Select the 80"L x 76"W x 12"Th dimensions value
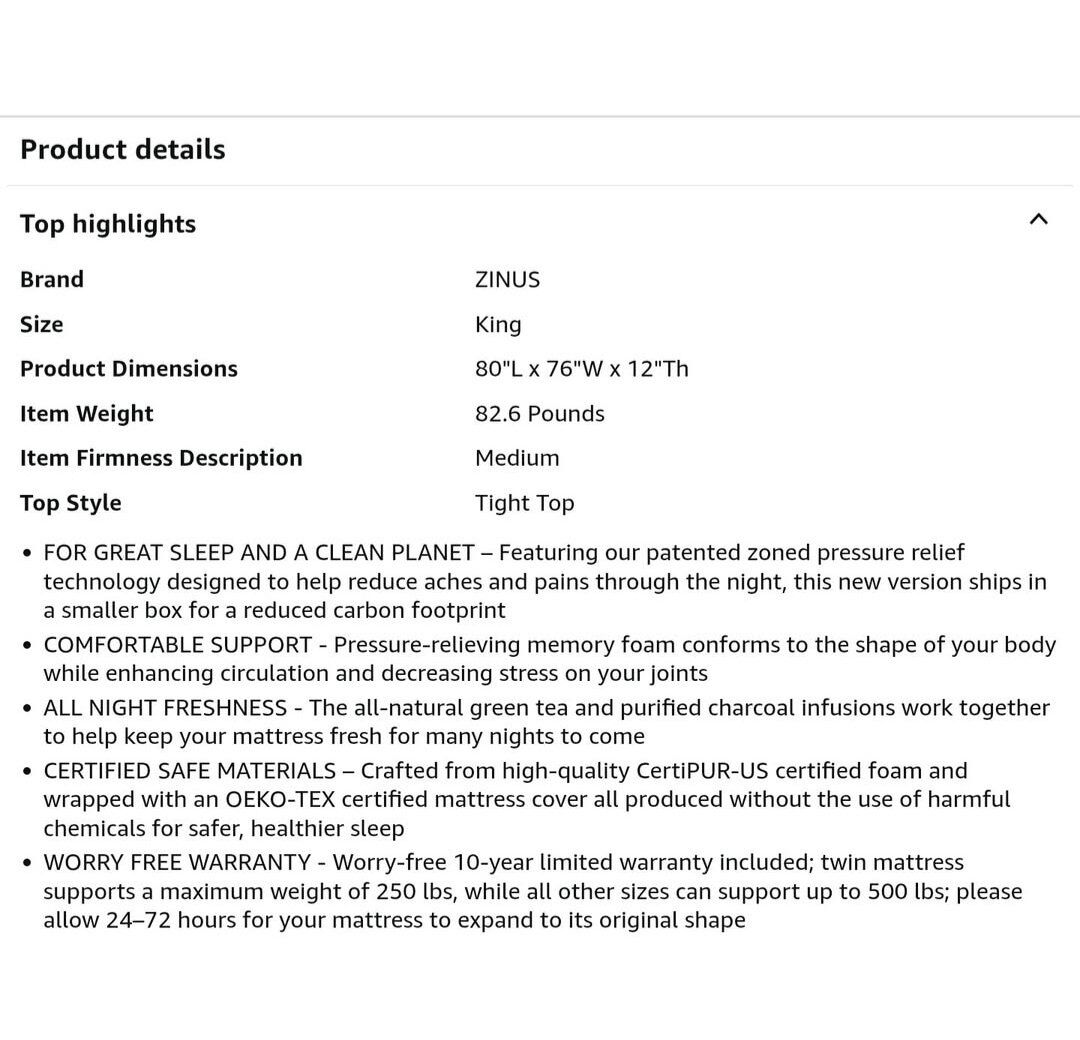 [581, 369]
